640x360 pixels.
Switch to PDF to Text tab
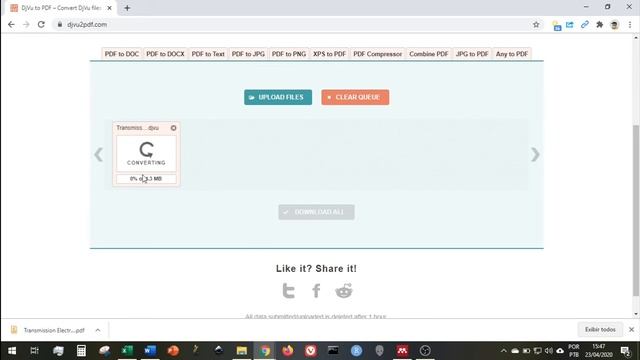pos(208,54)
